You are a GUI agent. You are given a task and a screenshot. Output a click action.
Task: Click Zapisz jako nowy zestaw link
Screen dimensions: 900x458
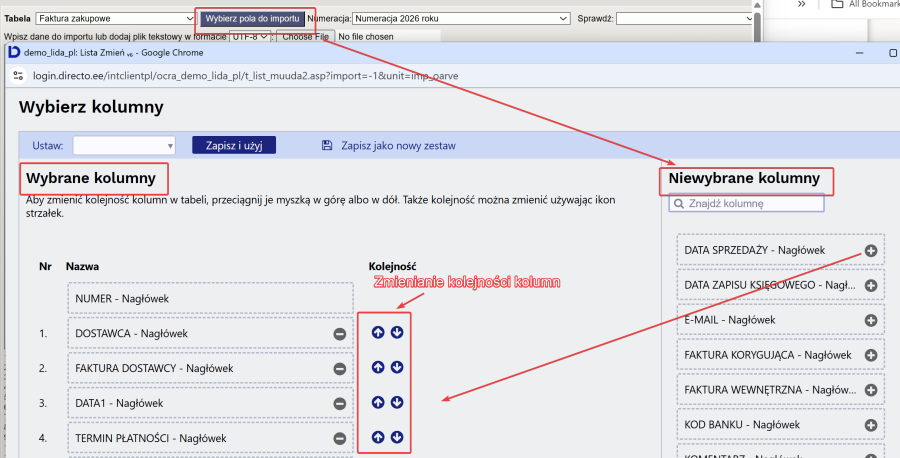point(398,146)
